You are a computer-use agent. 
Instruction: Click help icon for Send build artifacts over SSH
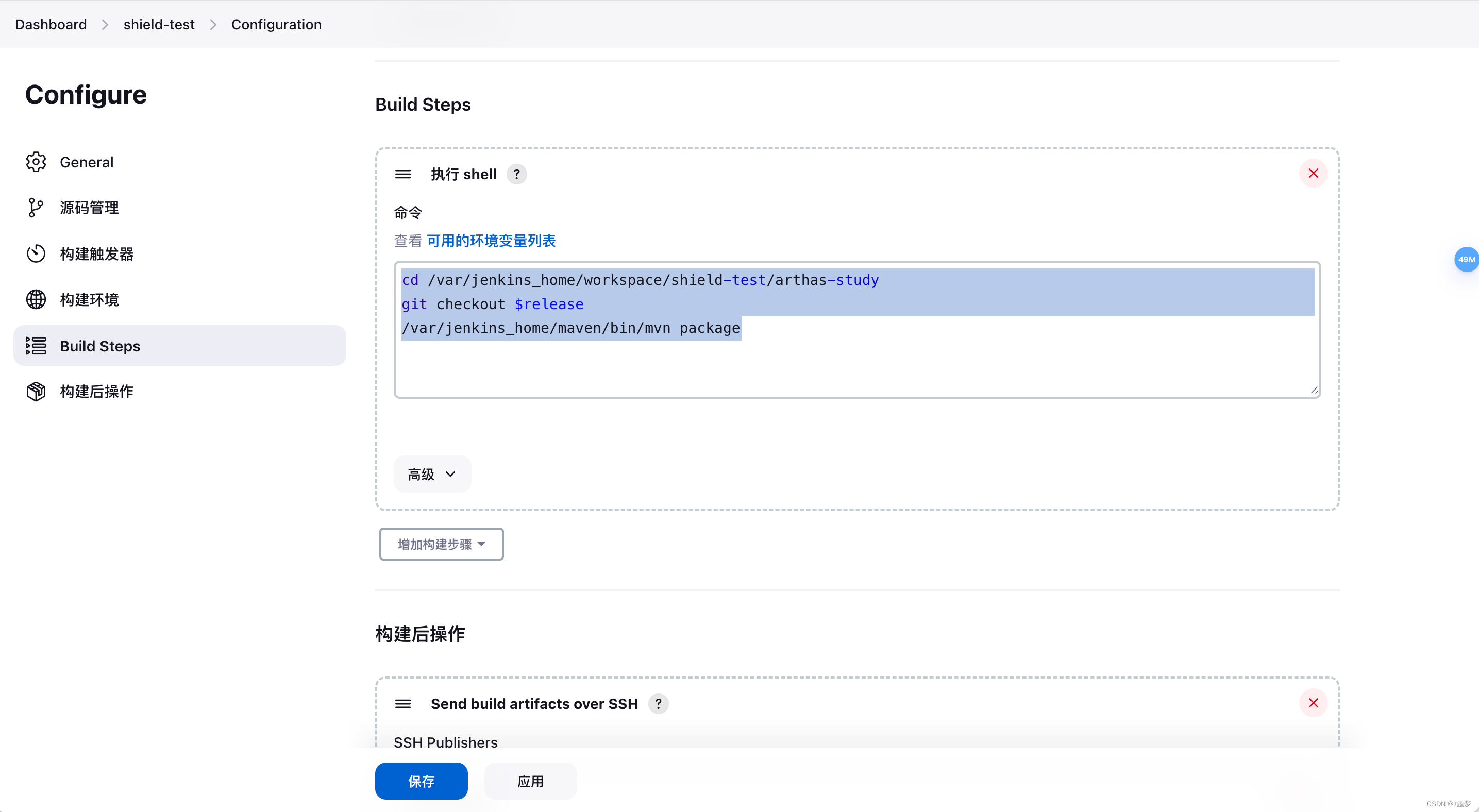[658, 703]
